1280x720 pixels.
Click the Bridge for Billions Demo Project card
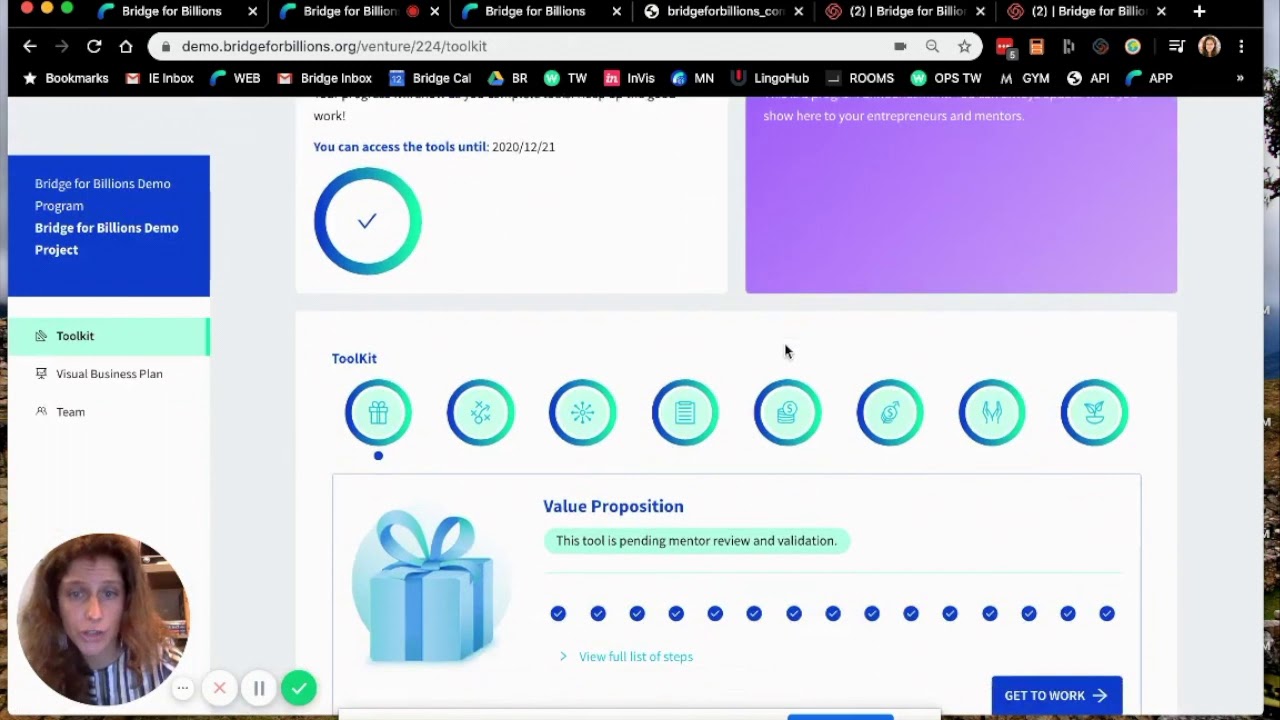coord(109,226)
